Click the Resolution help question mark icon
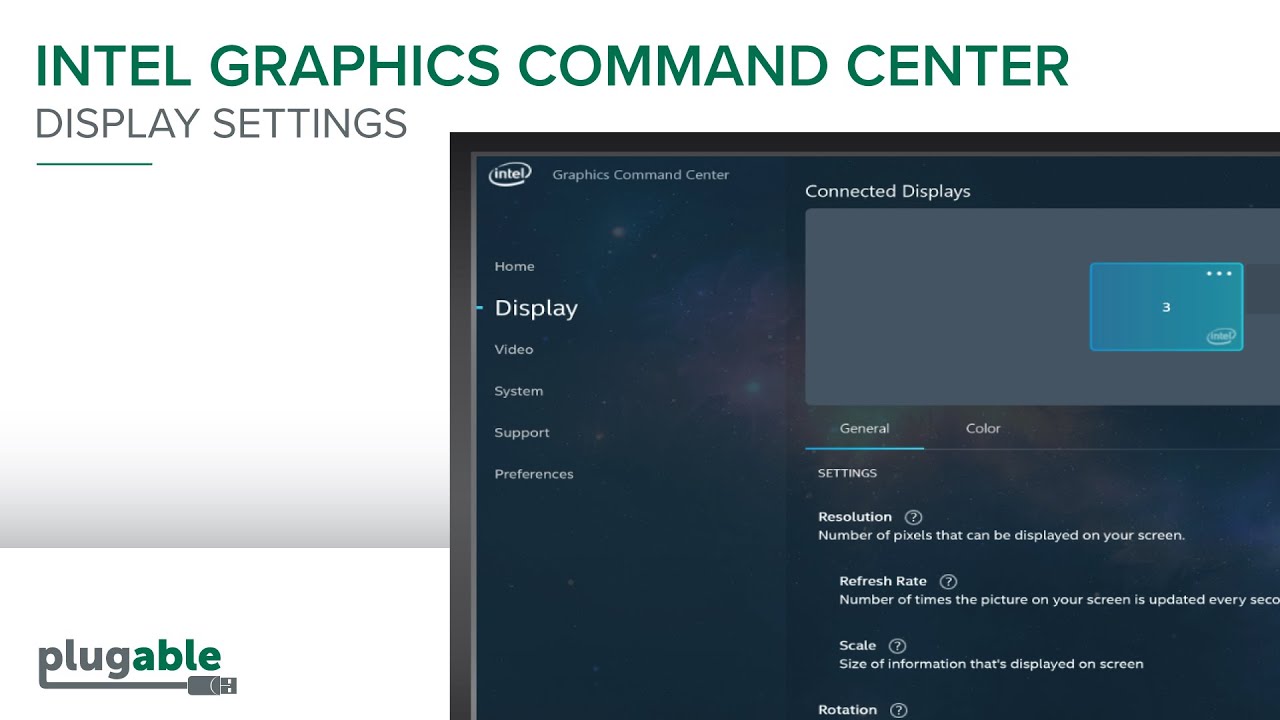Image resolution: width=1280 pixels, height=720 pixels. (x=913, y=517)
